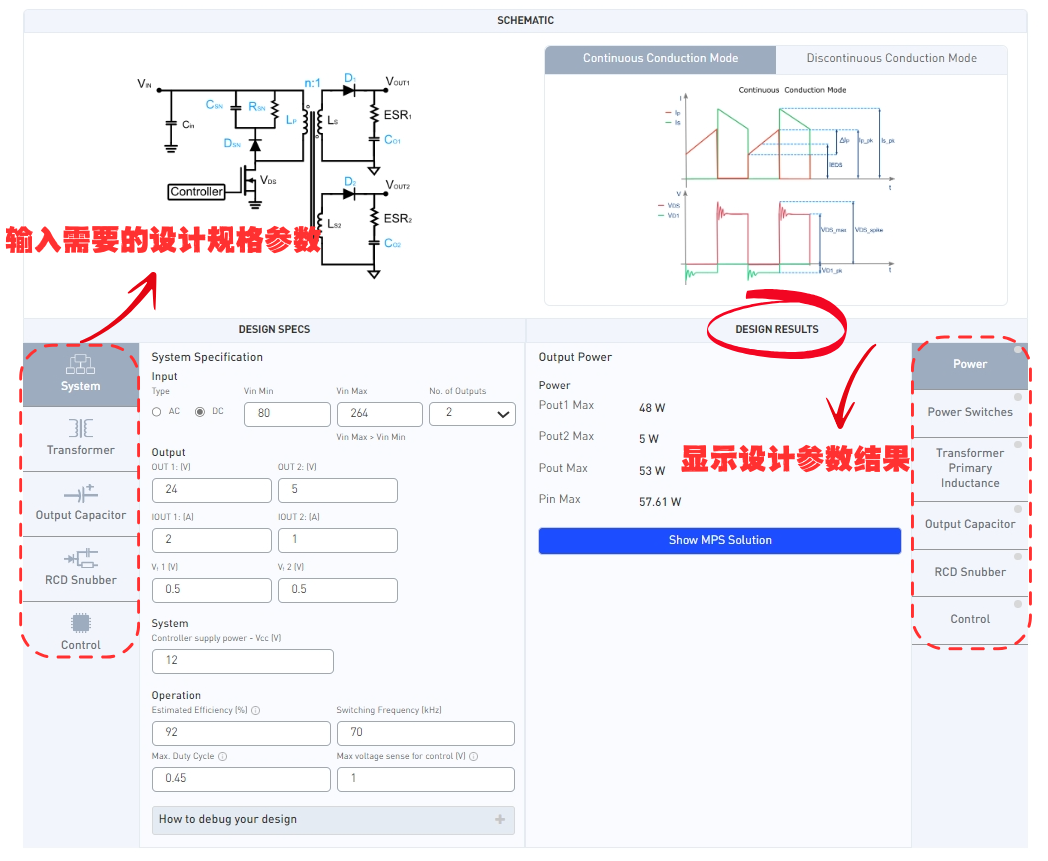
Task: Click the Output Power heading
Action: click(575, 358)
